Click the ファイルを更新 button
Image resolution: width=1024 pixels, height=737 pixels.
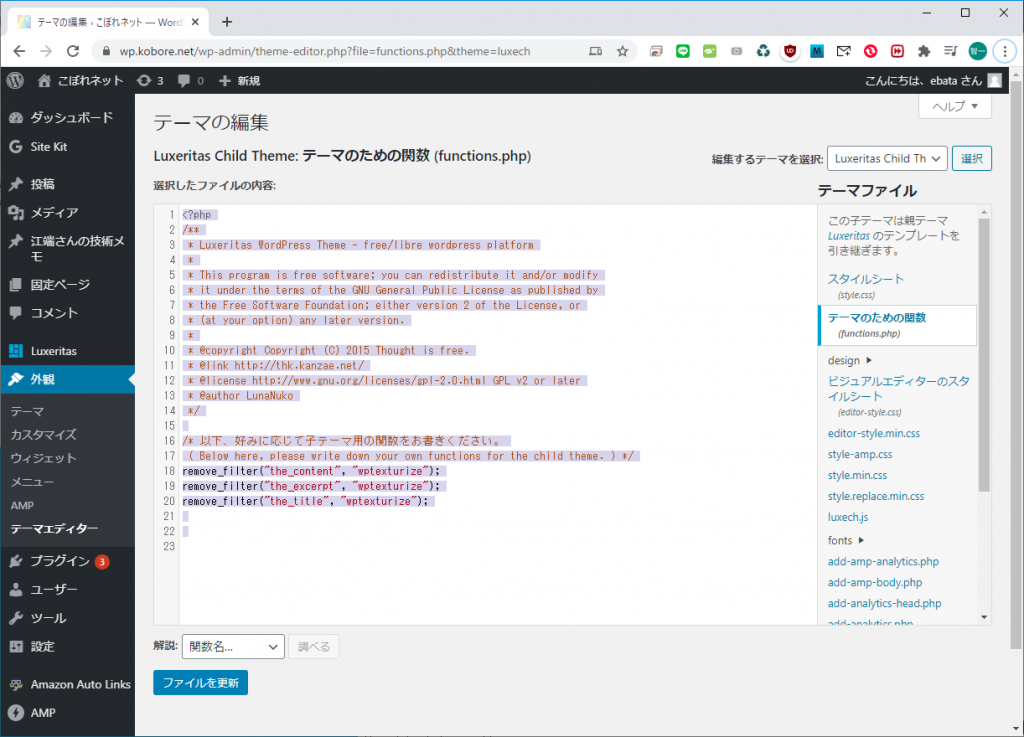pos(200,682)
